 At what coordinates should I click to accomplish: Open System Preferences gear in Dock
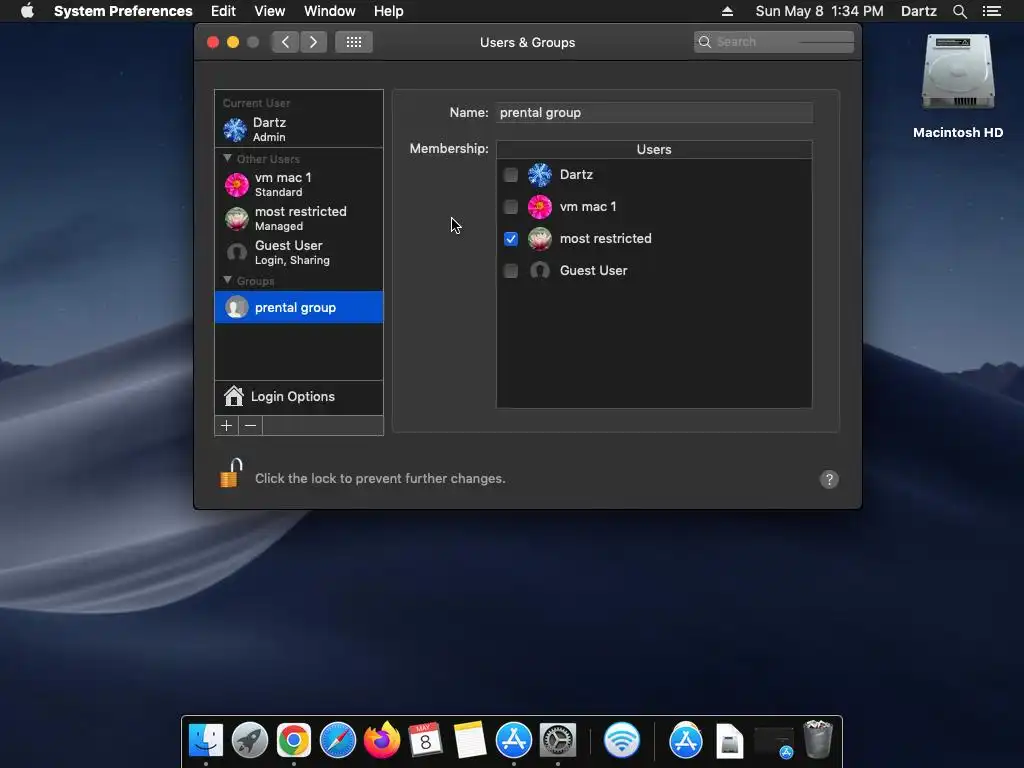(558, 740)
